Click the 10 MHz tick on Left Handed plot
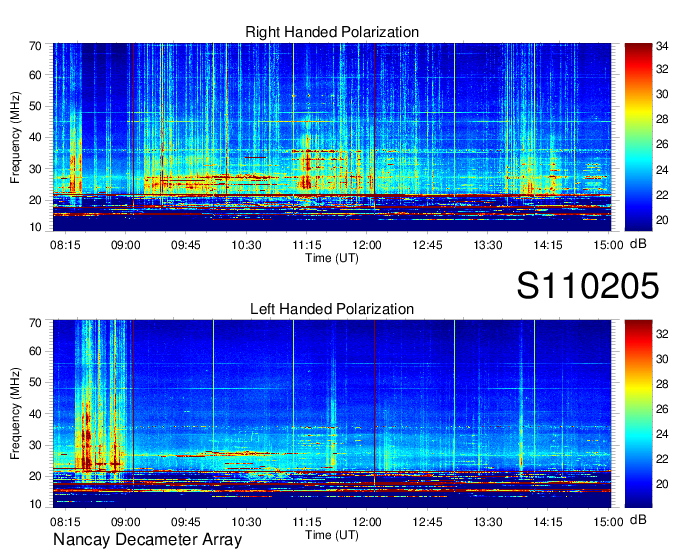Viewport: 680px width, 552px height. tap(35, 504)
